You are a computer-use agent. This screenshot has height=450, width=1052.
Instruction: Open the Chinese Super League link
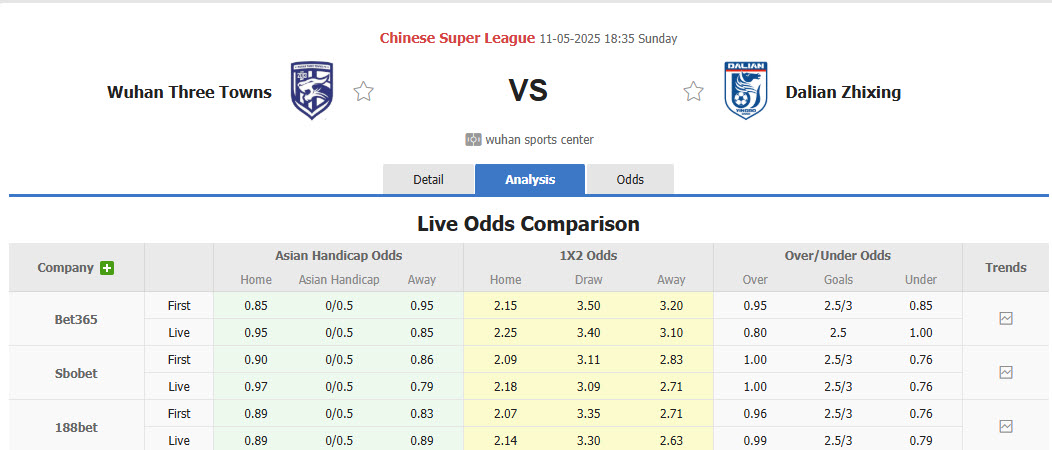coord(457,38)
